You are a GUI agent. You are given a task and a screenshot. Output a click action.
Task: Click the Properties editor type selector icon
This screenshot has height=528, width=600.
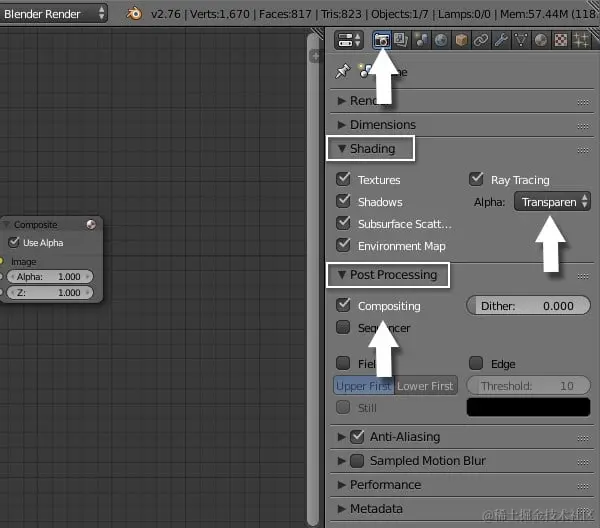(x=349, y=40)
